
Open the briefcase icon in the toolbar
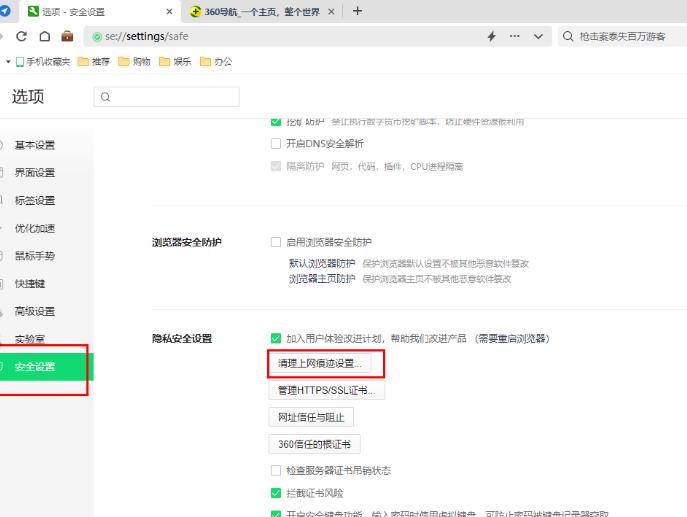point(68,36)
